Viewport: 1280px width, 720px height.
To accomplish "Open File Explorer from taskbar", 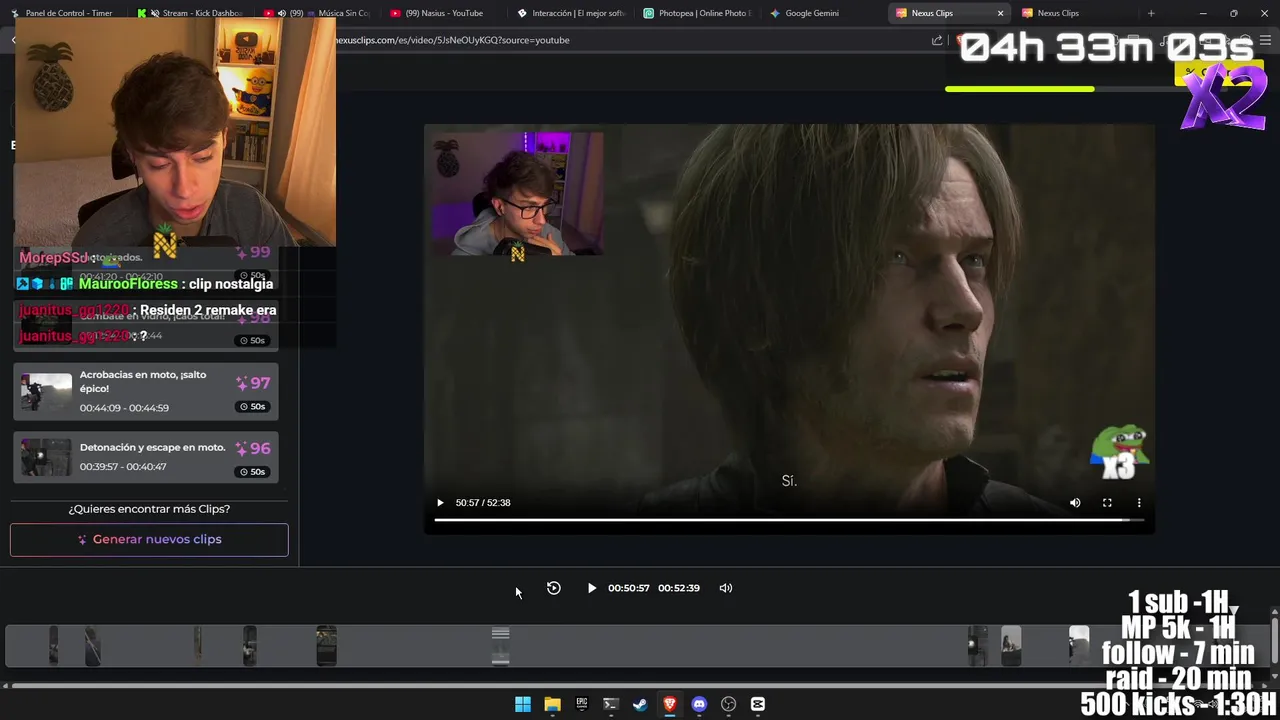I will 552,704.
